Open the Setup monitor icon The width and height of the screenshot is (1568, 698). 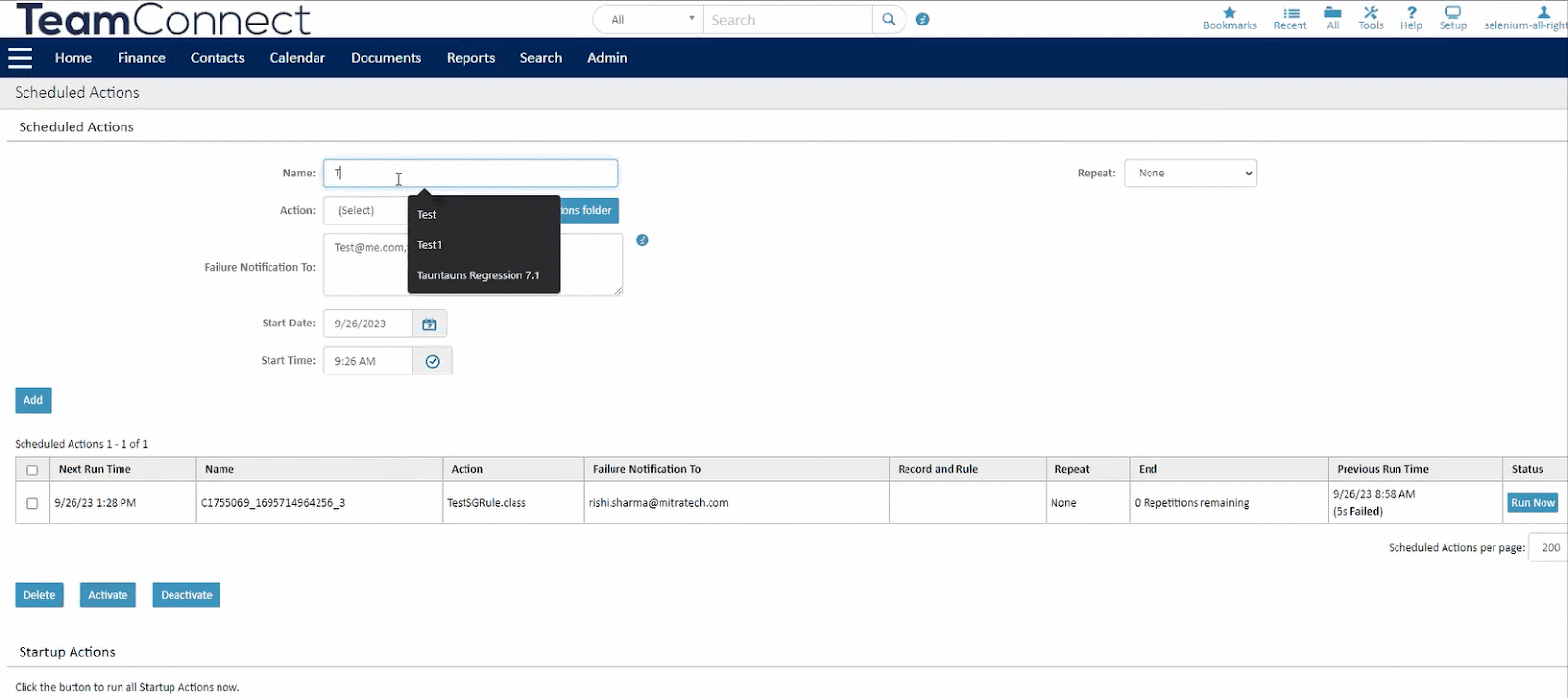(1452, 13)
